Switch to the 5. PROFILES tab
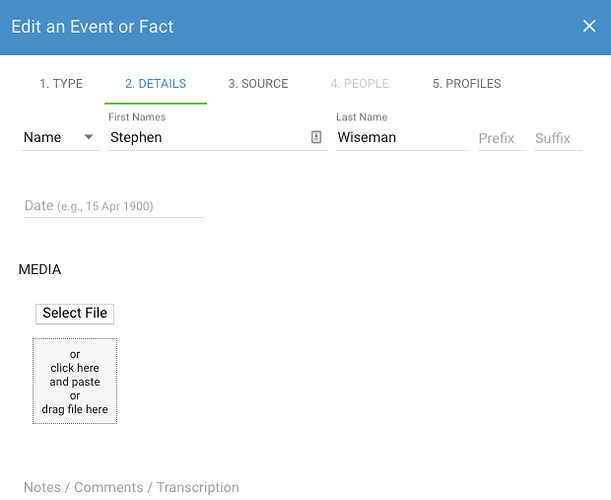 click(467, 84)
